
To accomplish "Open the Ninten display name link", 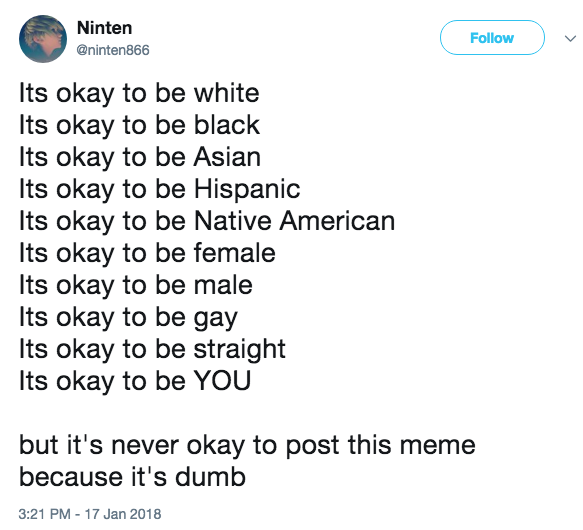I will coord(104,28).
